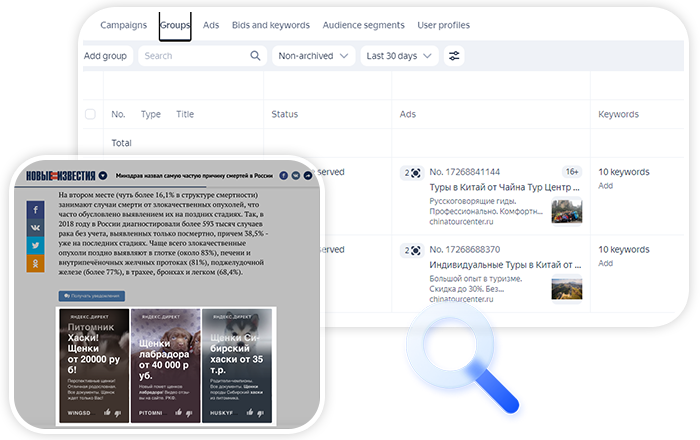This screenshot has width=700, height=440.
Task: Click Add link under first 10 keywords
Action: point(605,185)
